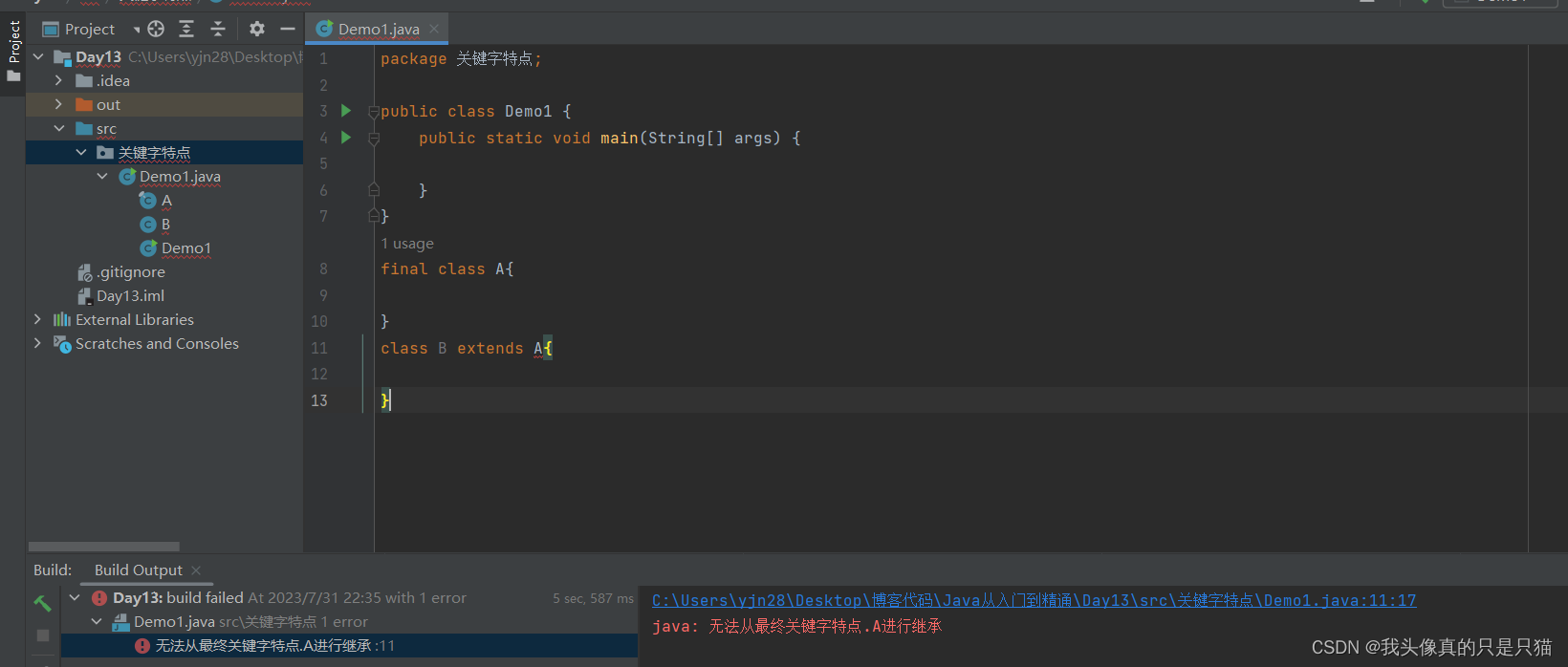
Task: Click the green hammer rebuild icon
Action: click(42, 603)
